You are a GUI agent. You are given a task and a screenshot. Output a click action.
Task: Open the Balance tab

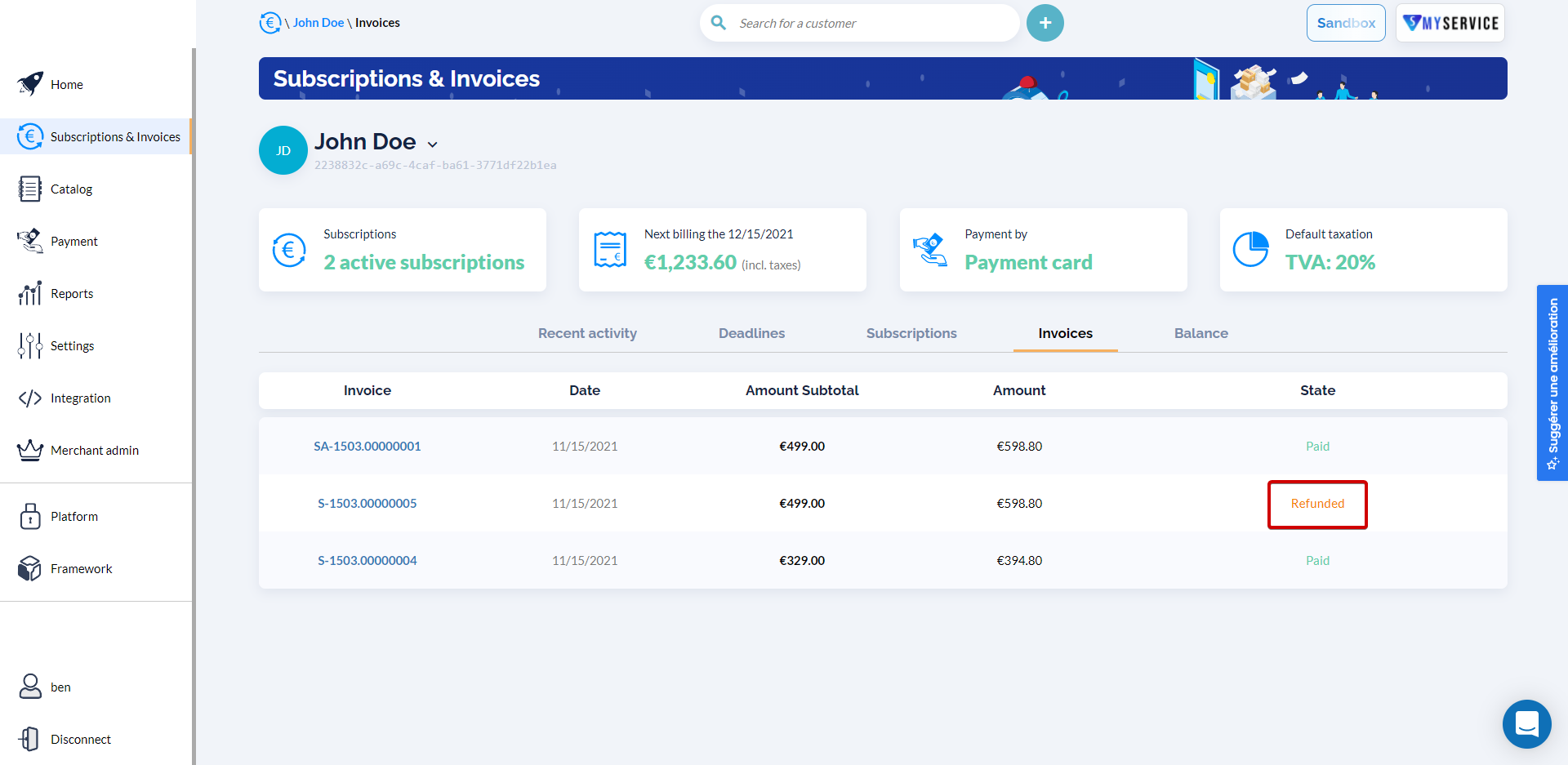tap(1201, 333)
